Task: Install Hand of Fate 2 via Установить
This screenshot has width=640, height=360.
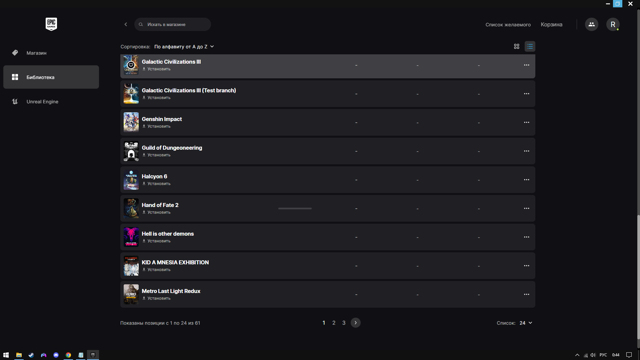Action: pyautogui.click(x=156, y=213)
